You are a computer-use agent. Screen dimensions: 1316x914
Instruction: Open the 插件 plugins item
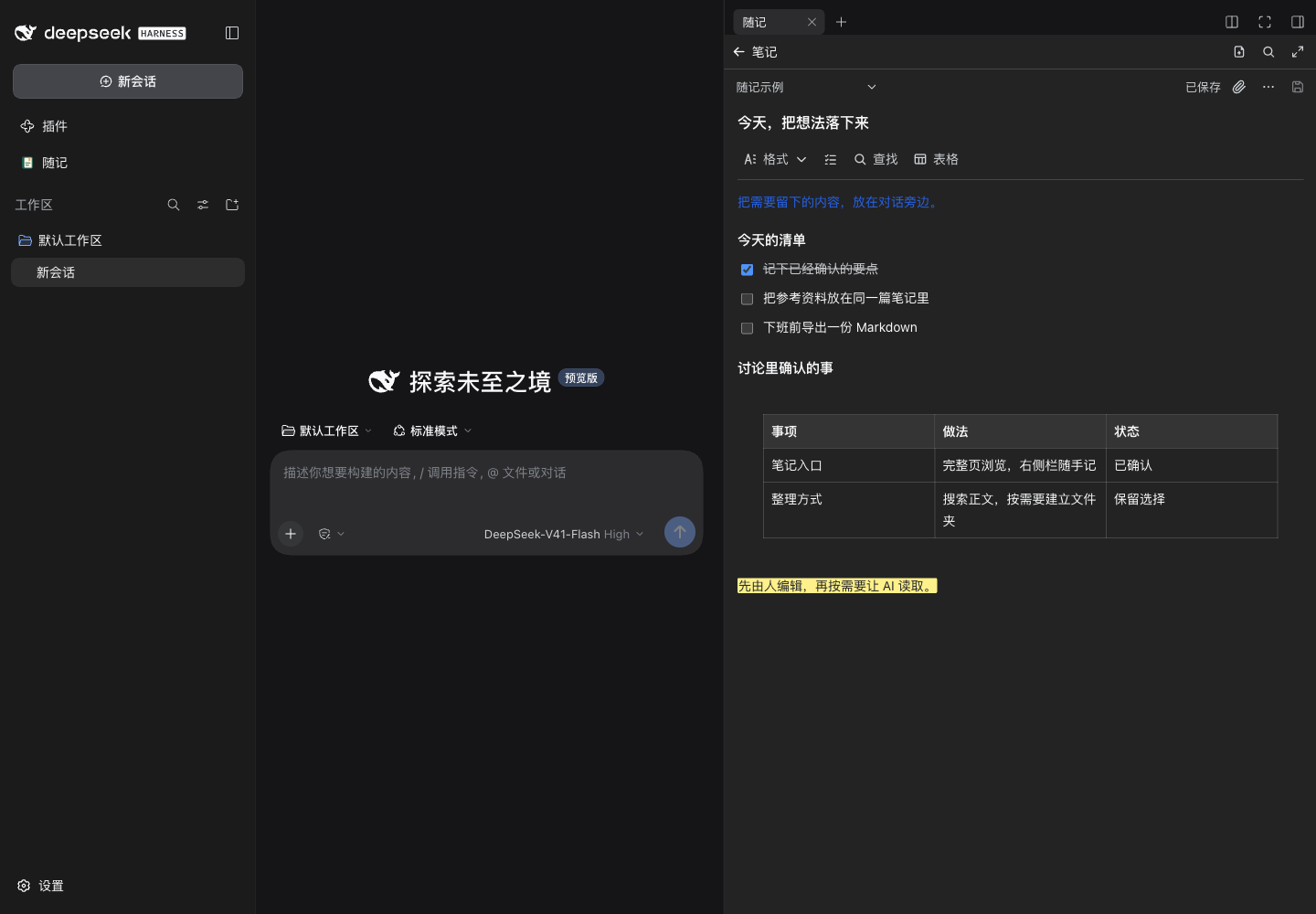128,126
